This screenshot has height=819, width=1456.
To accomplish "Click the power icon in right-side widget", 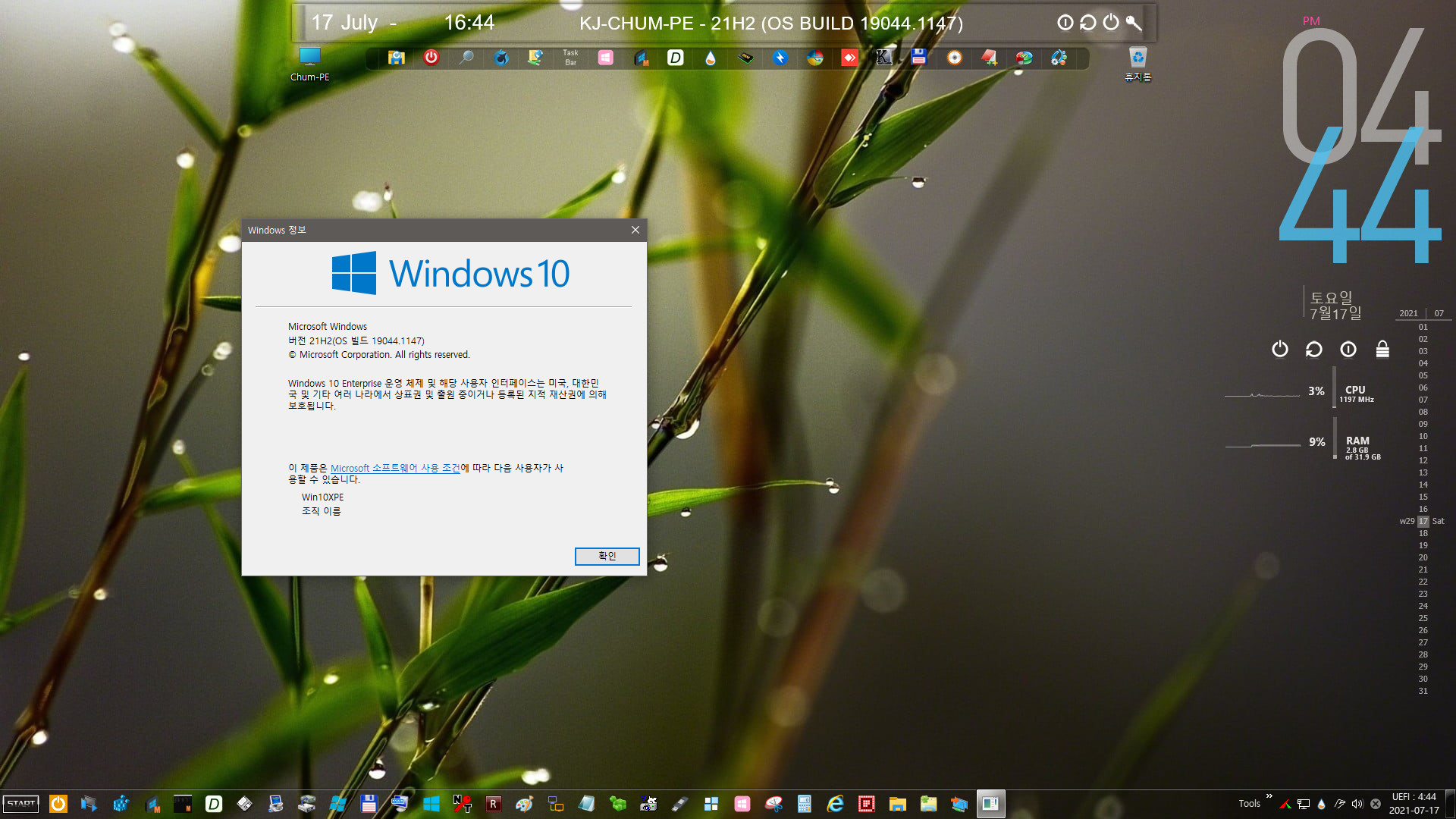I will (x=1280, y=349).
